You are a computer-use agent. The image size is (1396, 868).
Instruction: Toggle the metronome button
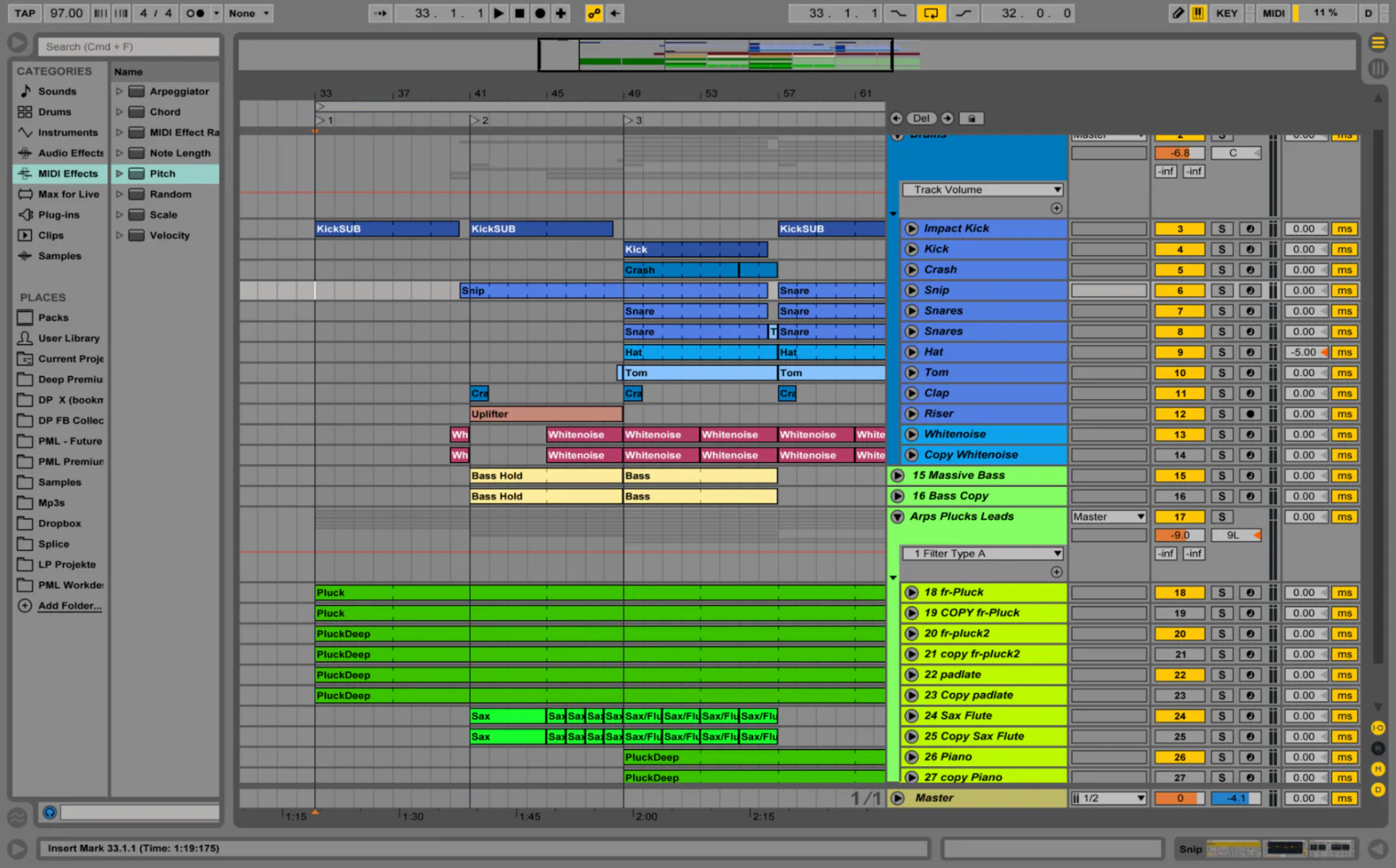click(195, 13)
